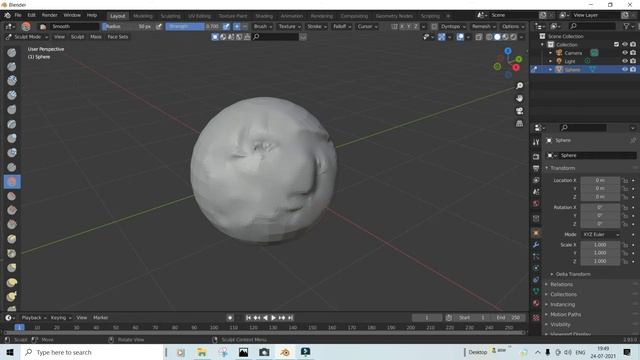
Task: Toggle Dyntopo checkbox in header
Action: click(434, 27)
